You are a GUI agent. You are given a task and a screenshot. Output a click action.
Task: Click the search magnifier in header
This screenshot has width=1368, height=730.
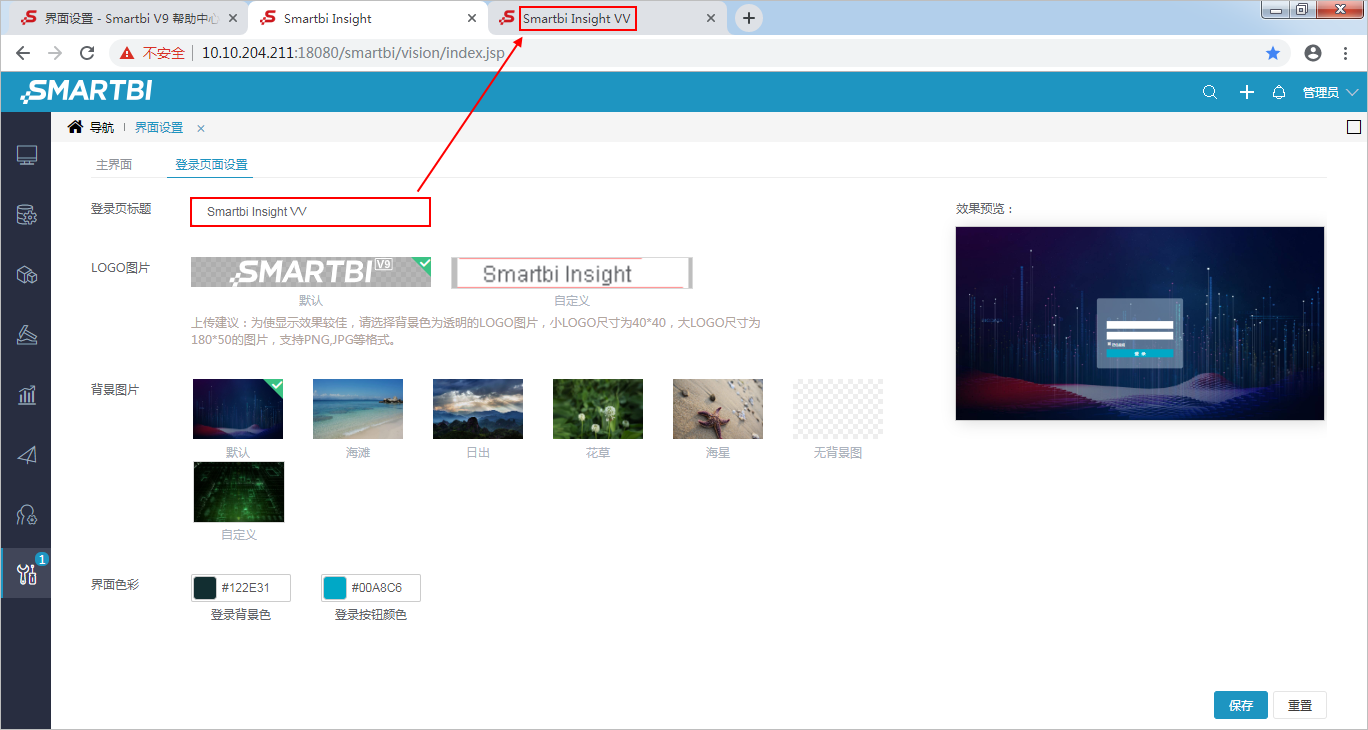pyautogui.click(x=1210, y=92)
